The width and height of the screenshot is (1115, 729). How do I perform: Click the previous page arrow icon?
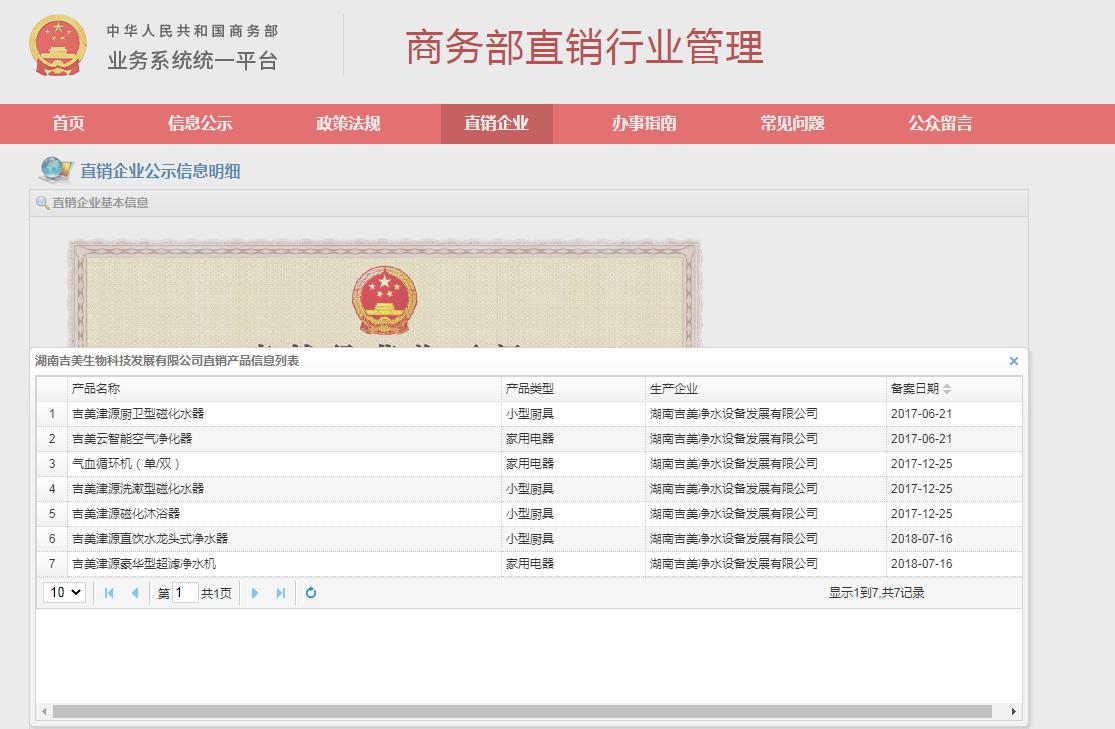click(133, 593)
